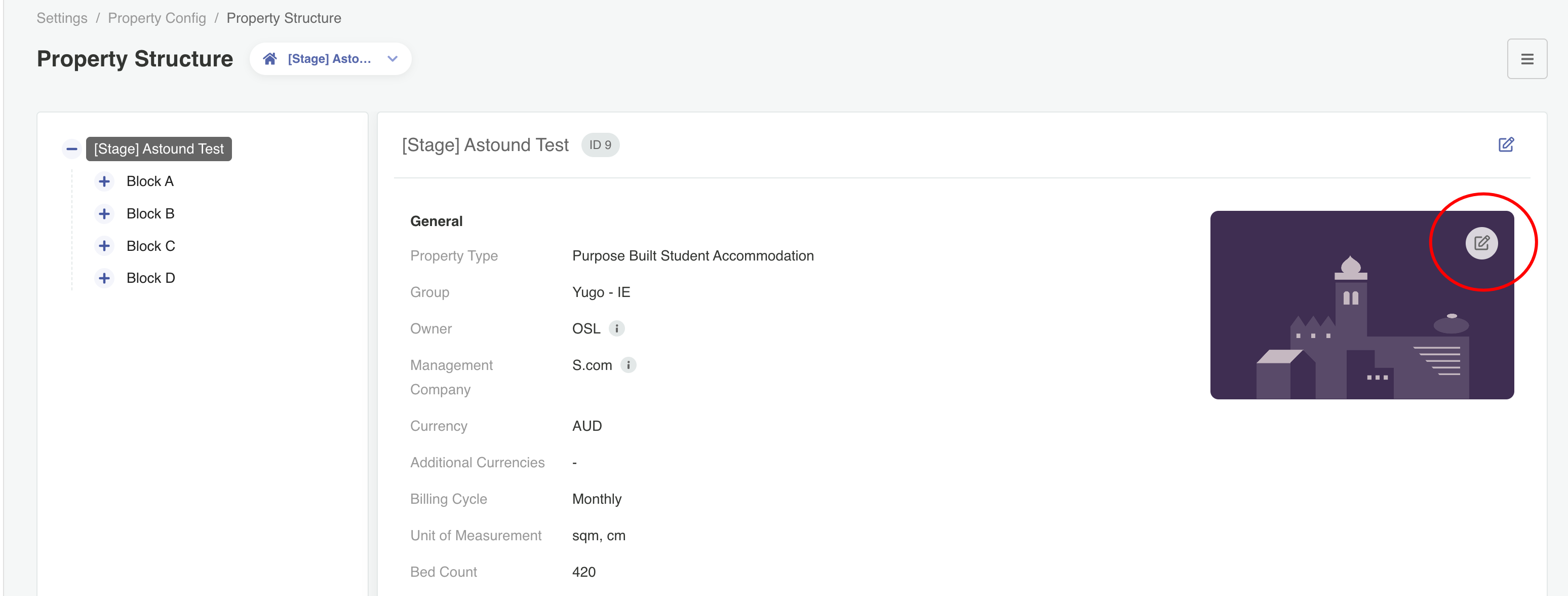Expand the Block D node
The width and height of the screenshot is (1568, 596).
(104, 278)
